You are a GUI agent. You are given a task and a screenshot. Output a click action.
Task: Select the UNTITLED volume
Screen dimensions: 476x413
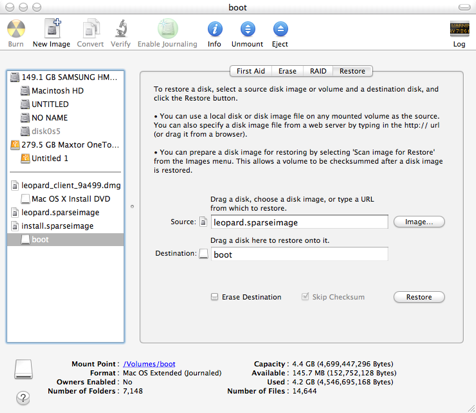click(65, 104)
